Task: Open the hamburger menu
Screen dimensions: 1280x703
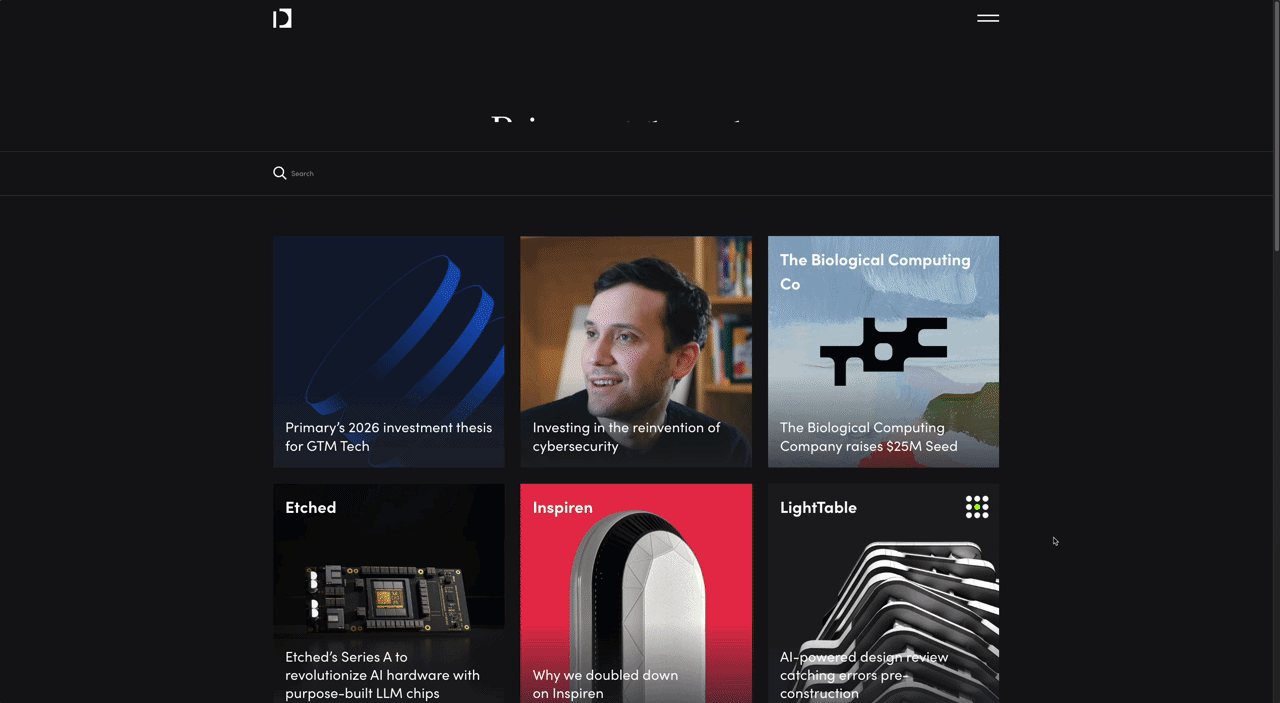Action: coord(988,18)
